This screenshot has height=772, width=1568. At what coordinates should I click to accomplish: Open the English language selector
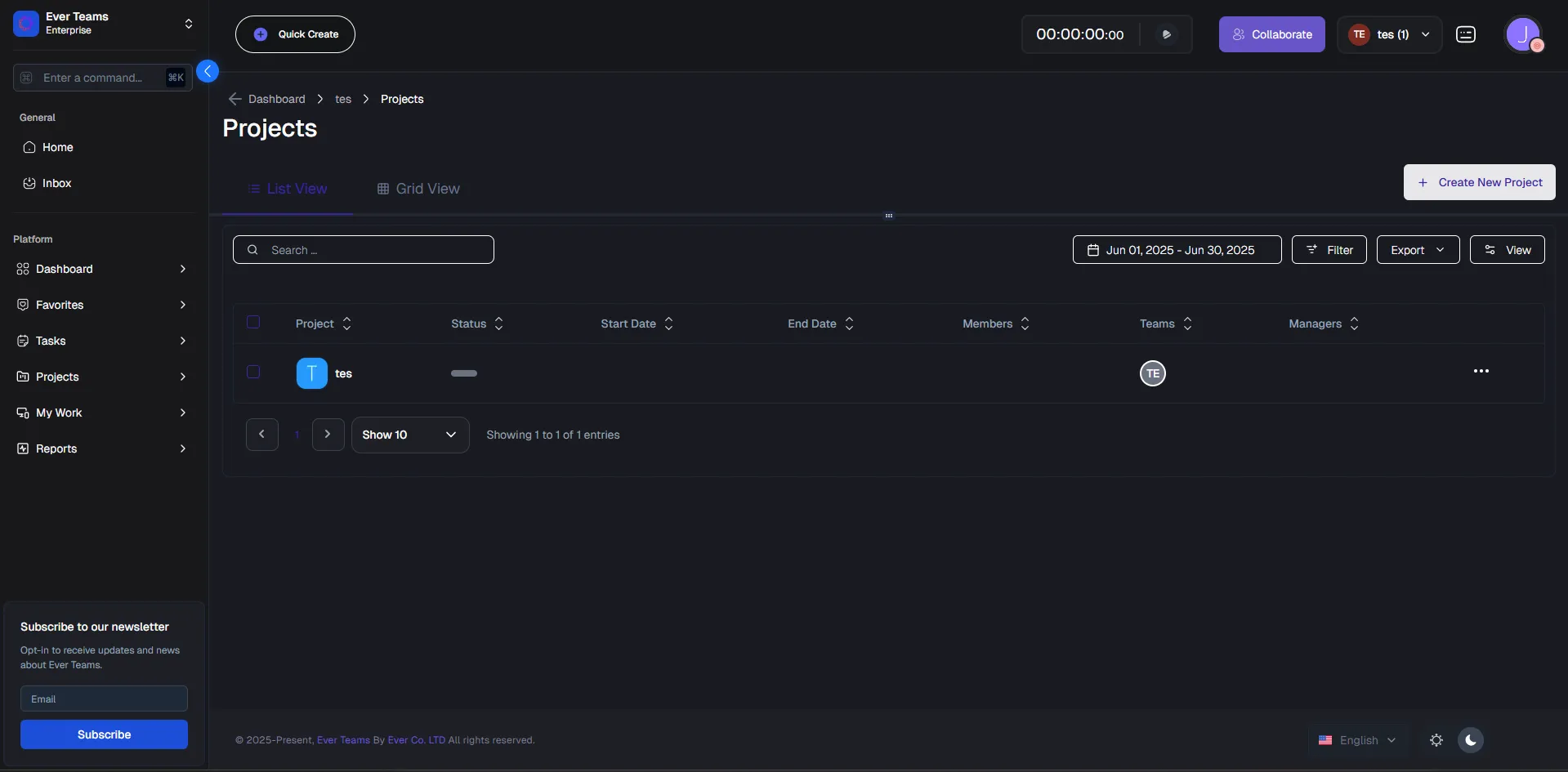(1357, 740)
